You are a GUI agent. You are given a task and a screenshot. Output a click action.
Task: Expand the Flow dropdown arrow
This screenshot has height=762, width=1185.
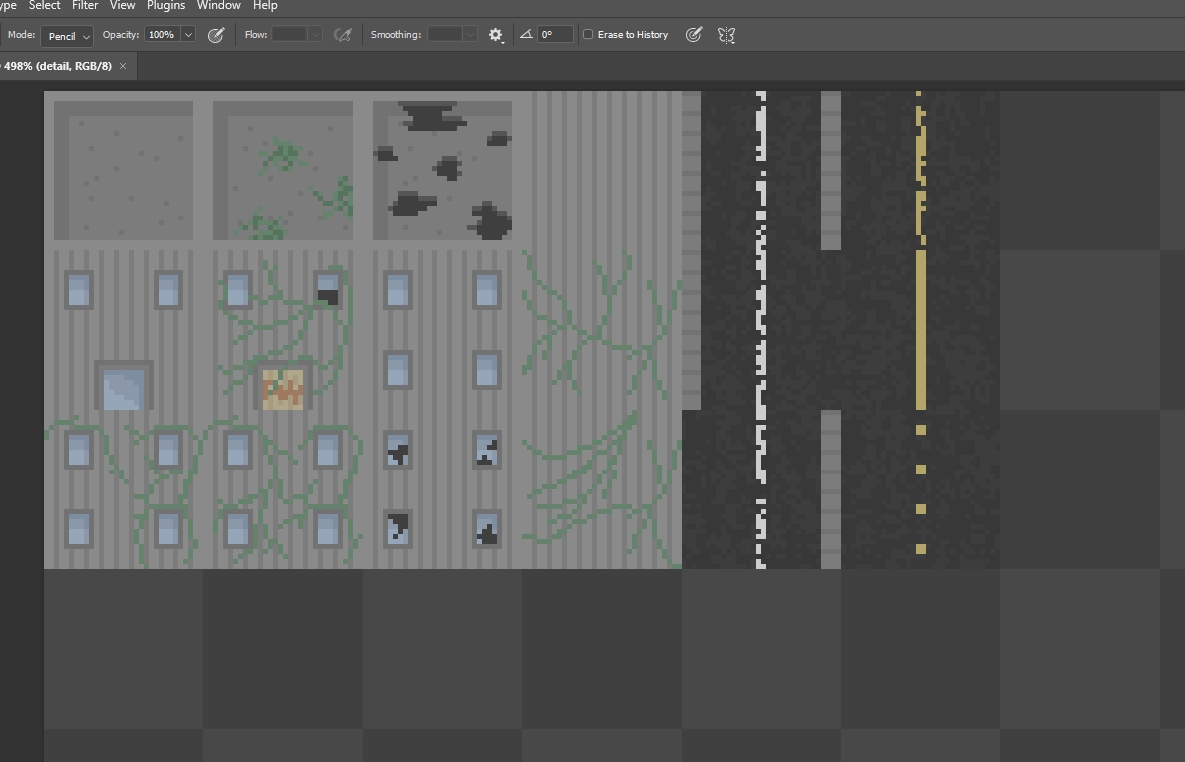point(315,35)
